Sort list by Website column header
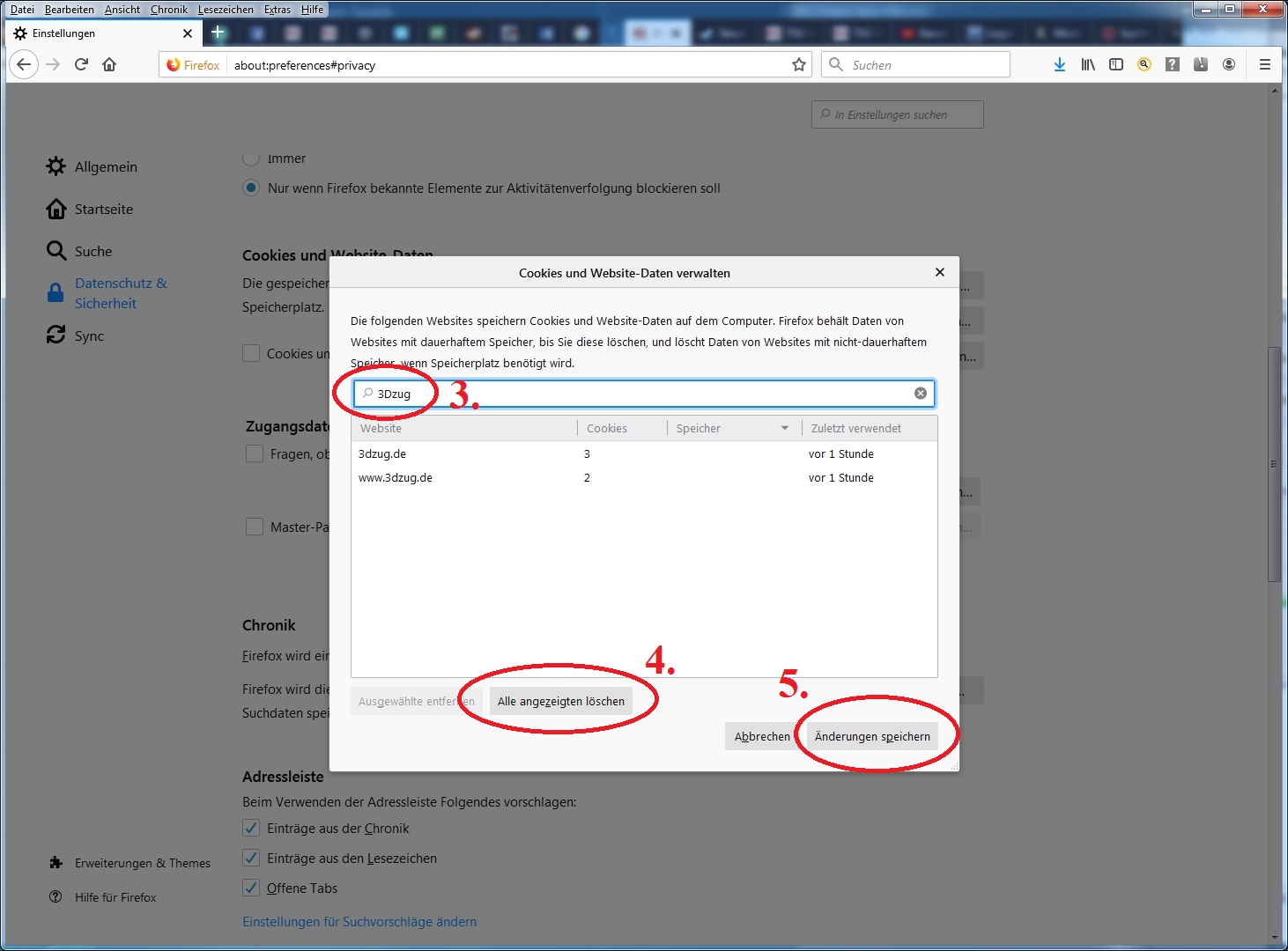Screen dimensions: 1288x951 pos(464,428)
